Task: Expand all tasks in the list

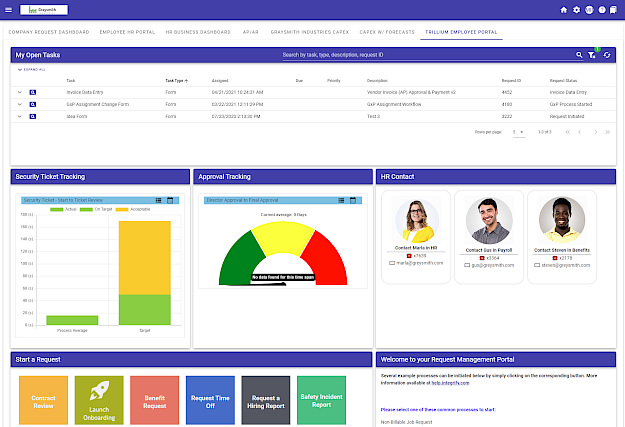Action: pyautogui.click(x=32, y=69)
